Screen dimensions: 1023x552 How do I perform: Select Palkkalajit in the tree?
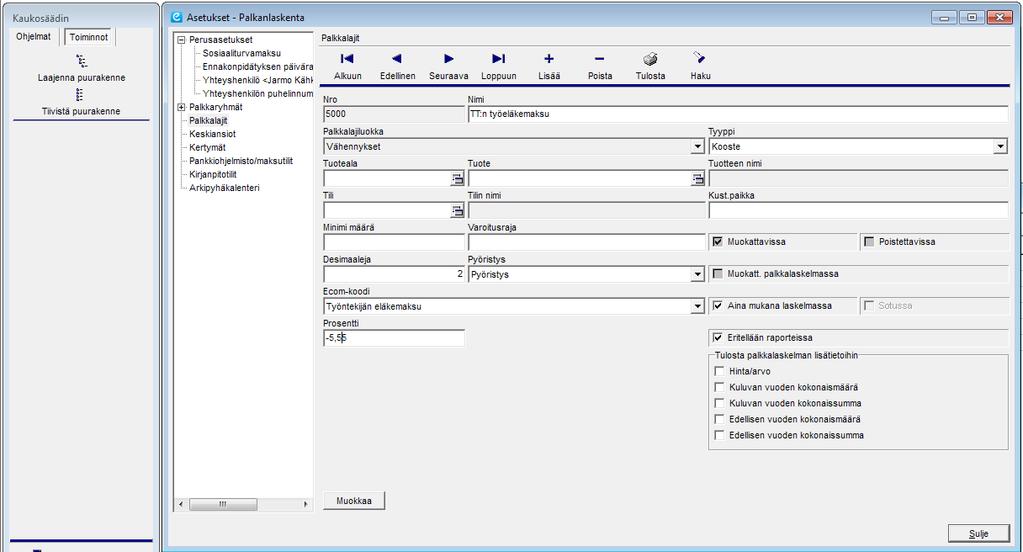208,121
